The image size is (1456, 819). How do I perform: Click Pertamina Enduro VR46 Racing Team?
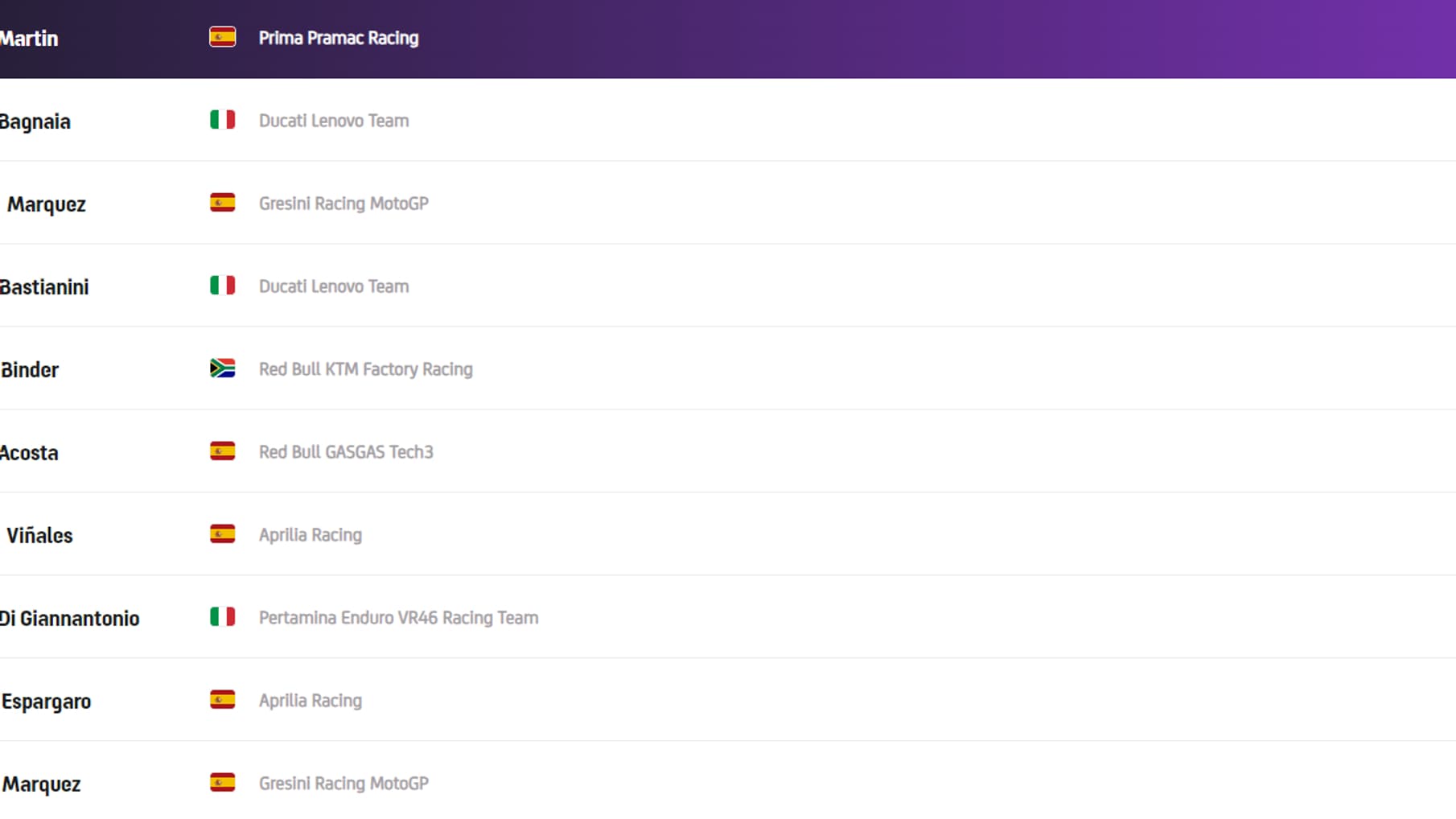[x=399, y=618]
